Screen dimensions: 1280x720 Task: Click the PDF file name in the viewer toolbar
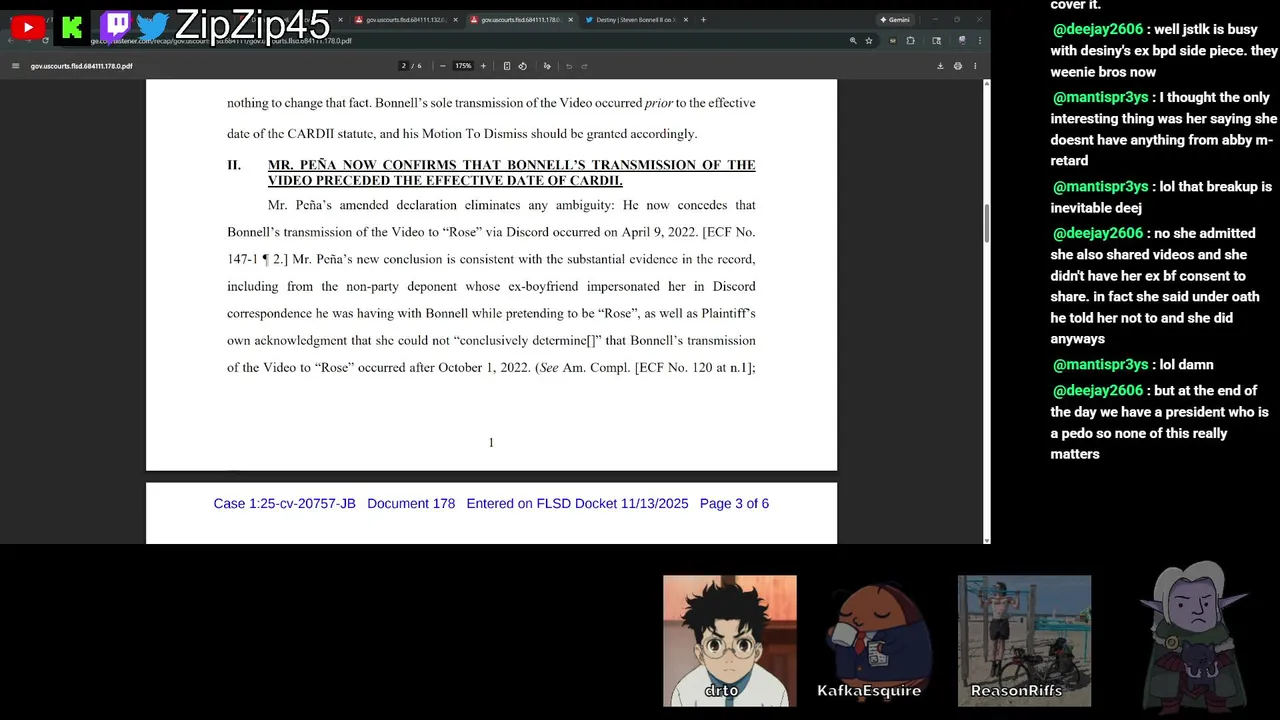click(x=81, y=66)
